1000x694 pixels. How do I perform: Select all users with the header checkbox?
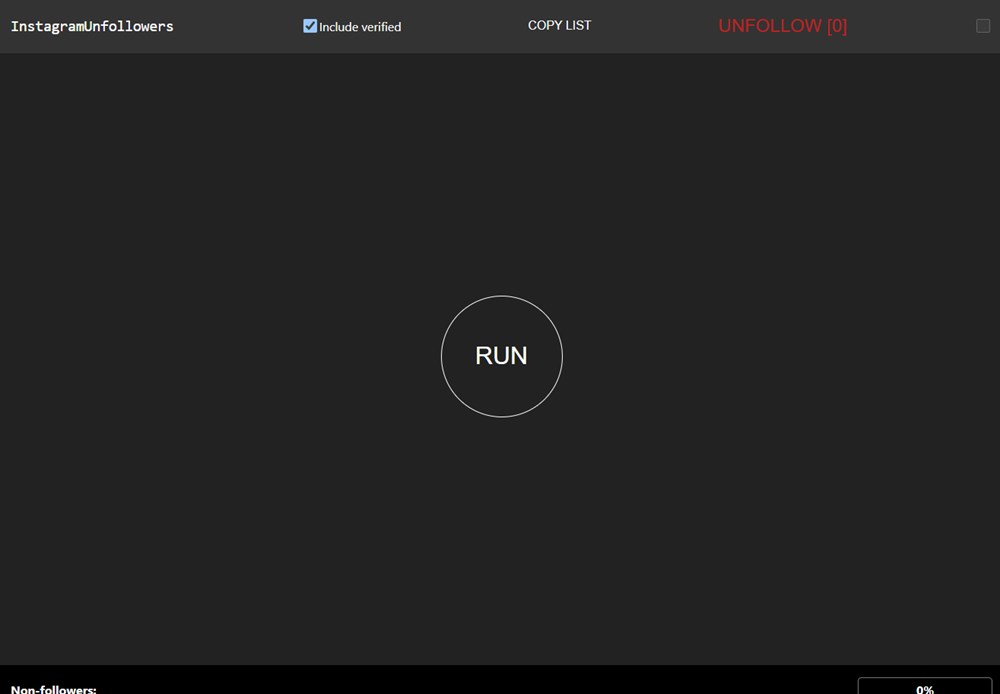click(x=983, y=26)
